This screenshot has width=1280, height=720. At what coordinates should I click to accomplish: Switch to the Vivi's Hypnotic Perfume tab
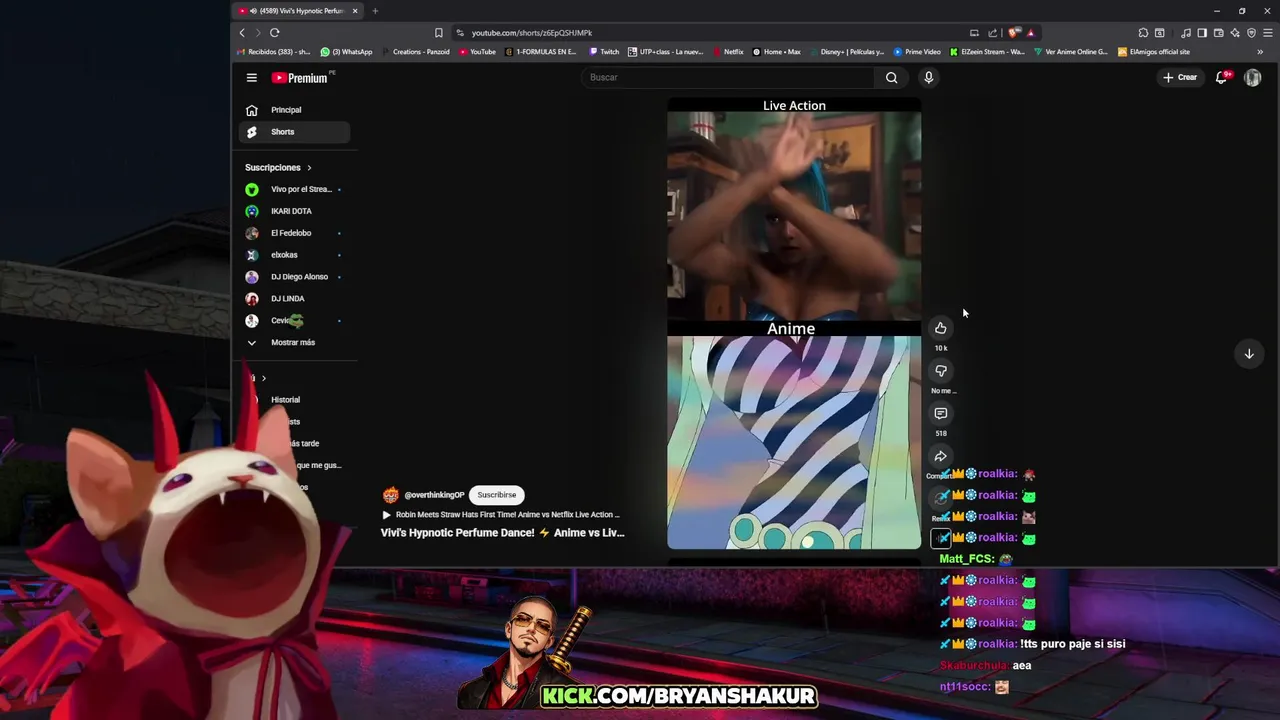[297, 11]
